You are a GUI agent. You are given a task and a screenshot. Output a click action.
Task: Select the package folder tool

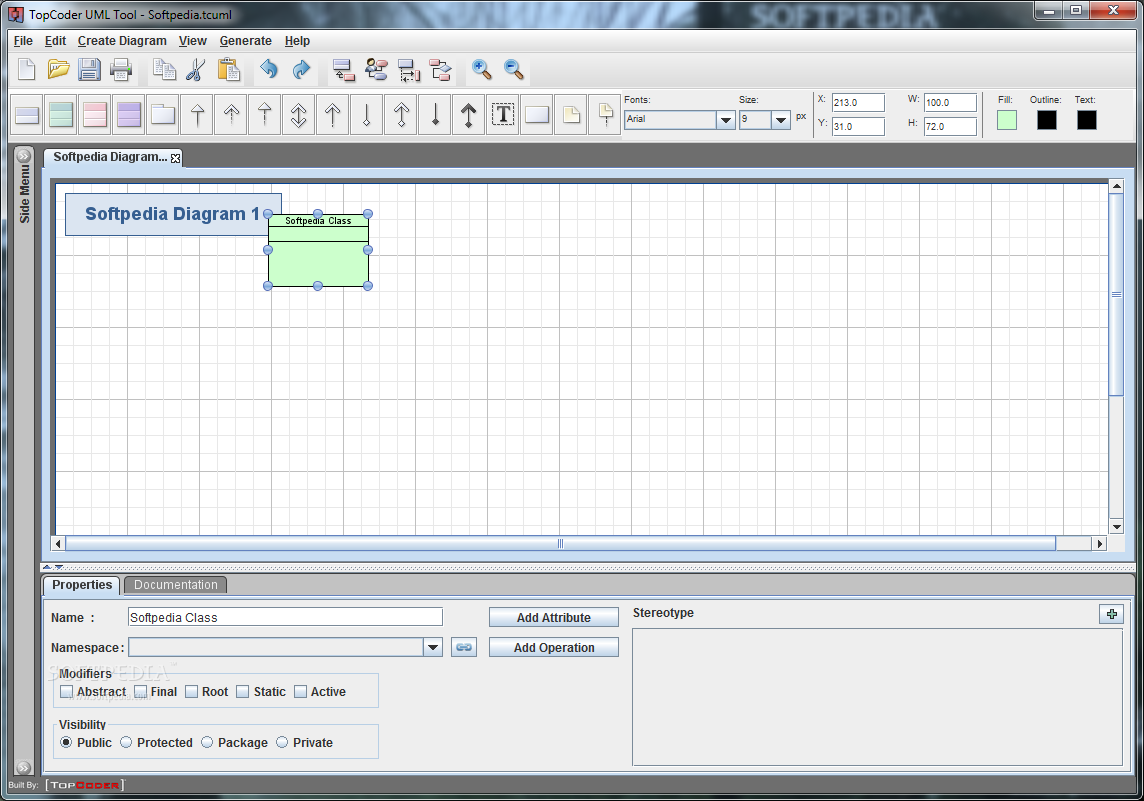click(x=163, y=115)
